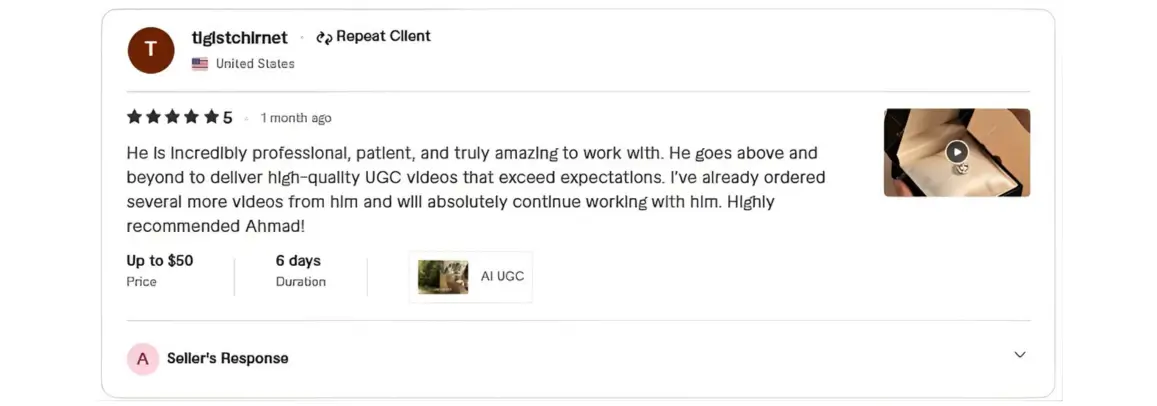Click the Repeat Client arrows icon

[x=323, y=37]
